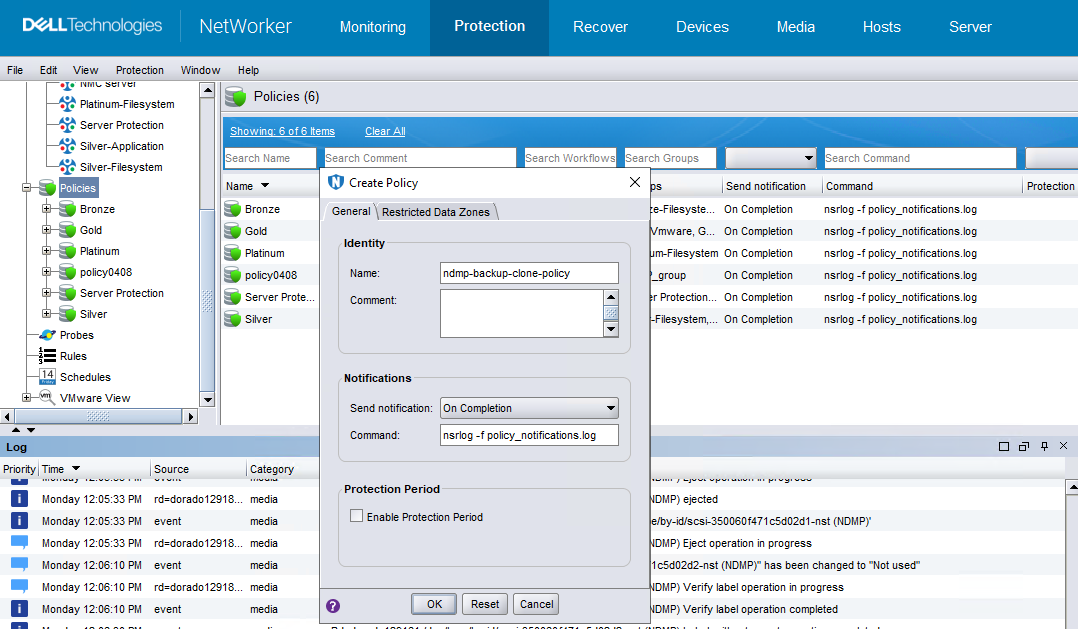
Task: Open the Recover tab
Action: (600, 27)
